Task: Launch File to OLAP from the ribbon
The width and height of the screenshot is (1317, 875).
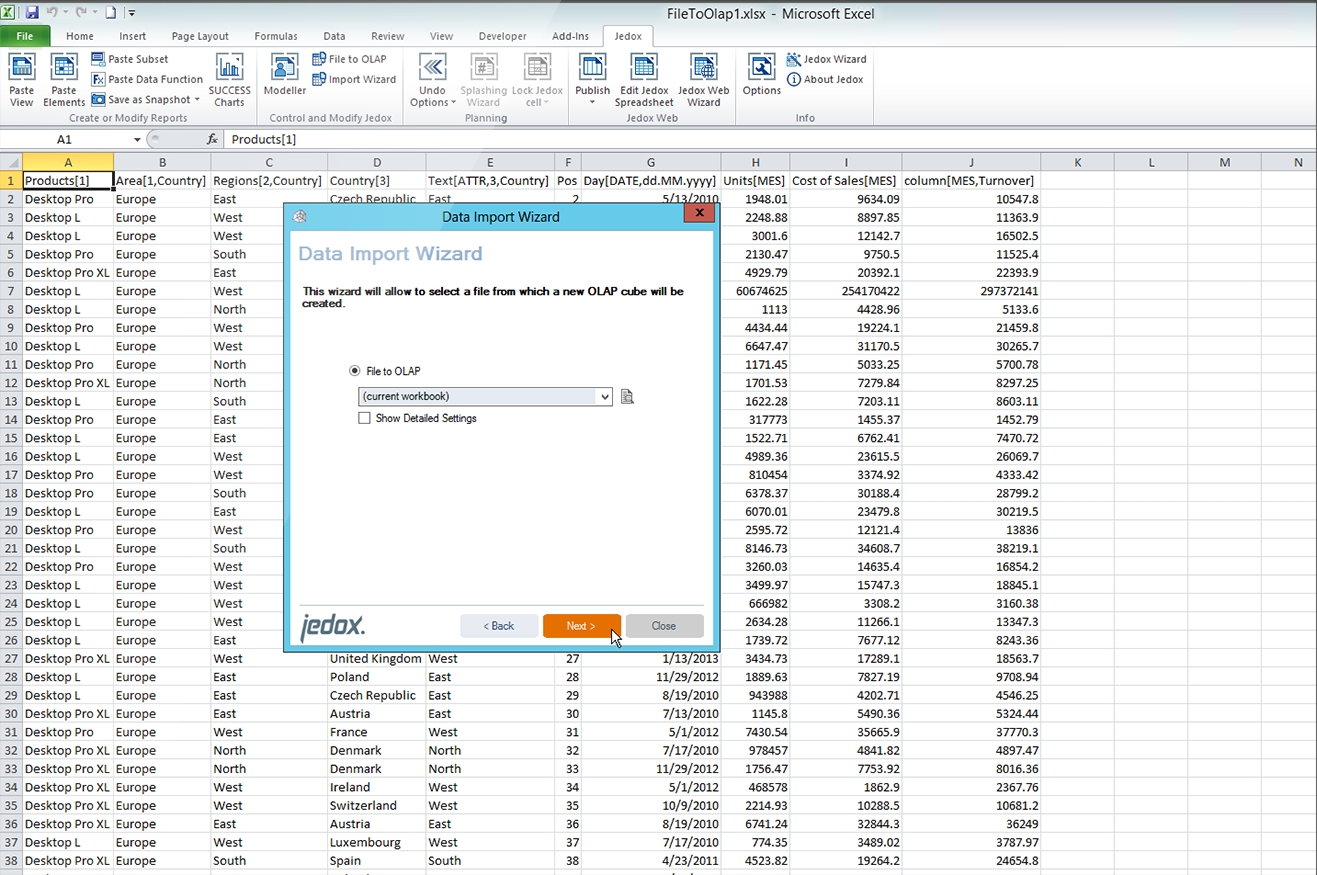Action: (349, 59)
